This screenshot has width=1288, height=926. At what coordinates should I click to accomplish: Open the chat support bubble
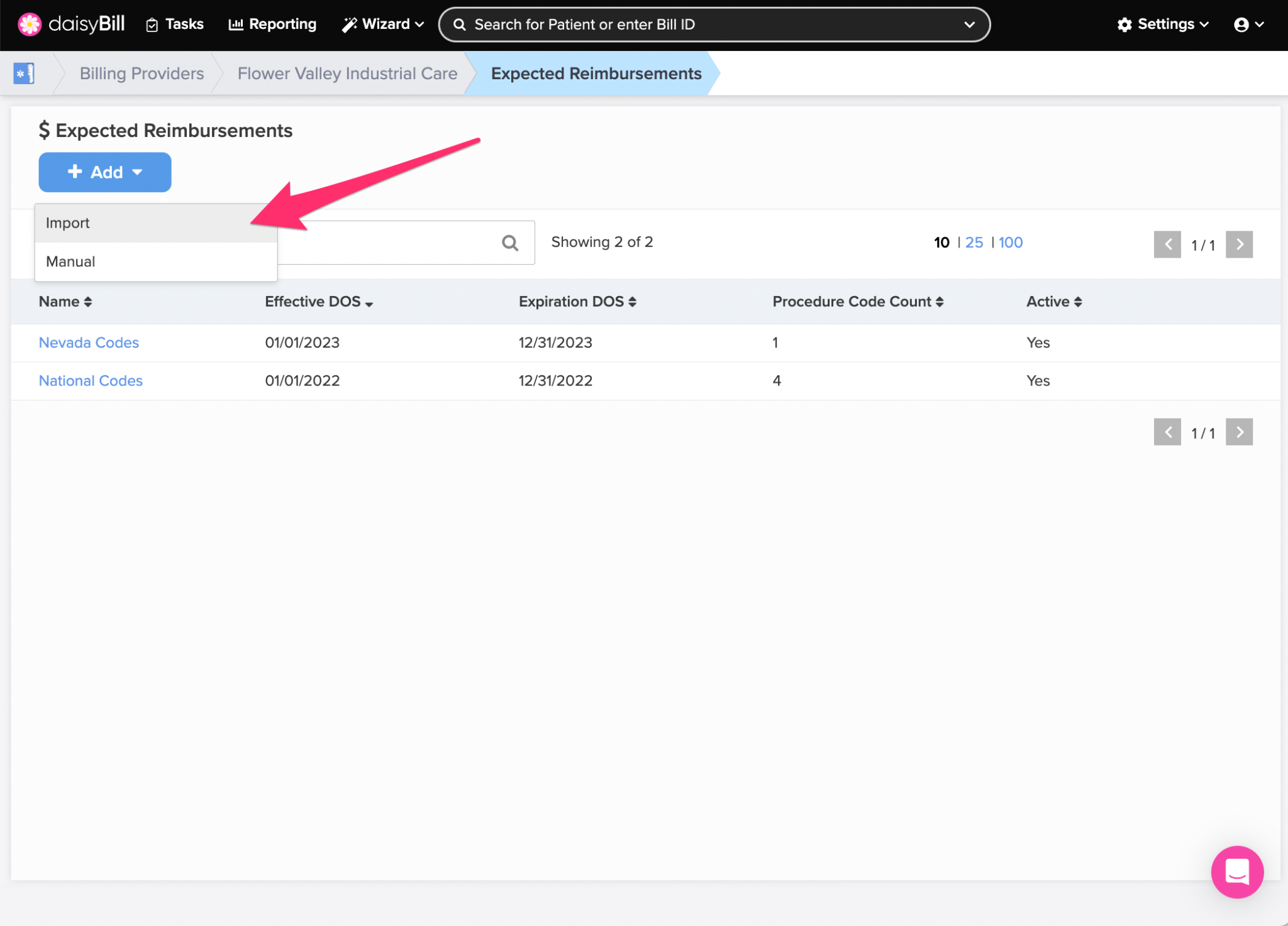coord(1236,871)
